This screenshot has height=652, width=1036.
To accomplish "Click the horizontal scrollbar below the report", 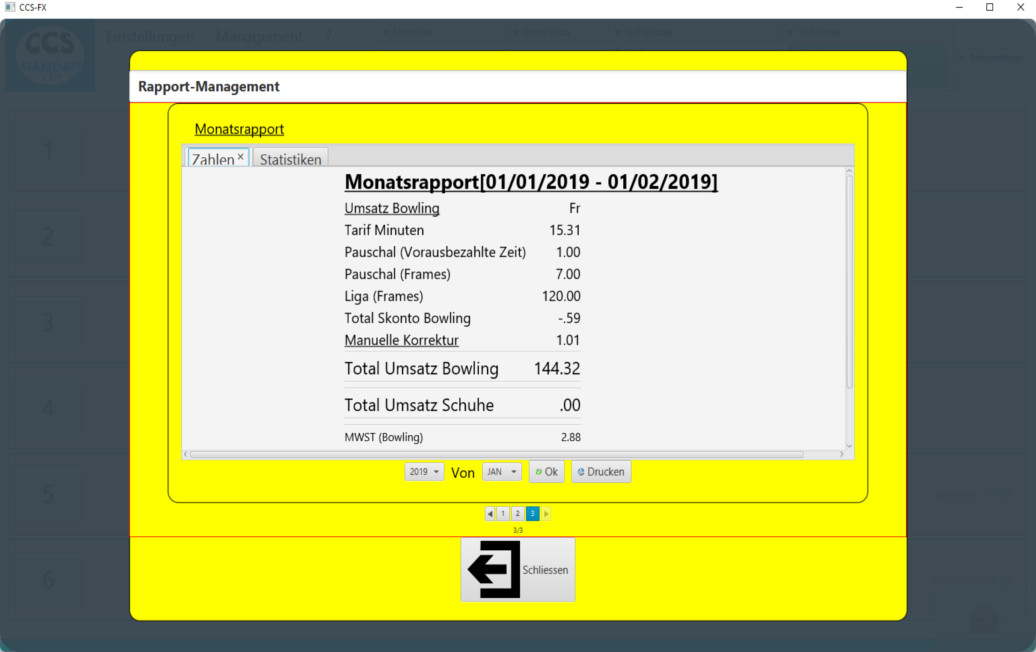I will (500, 454).
